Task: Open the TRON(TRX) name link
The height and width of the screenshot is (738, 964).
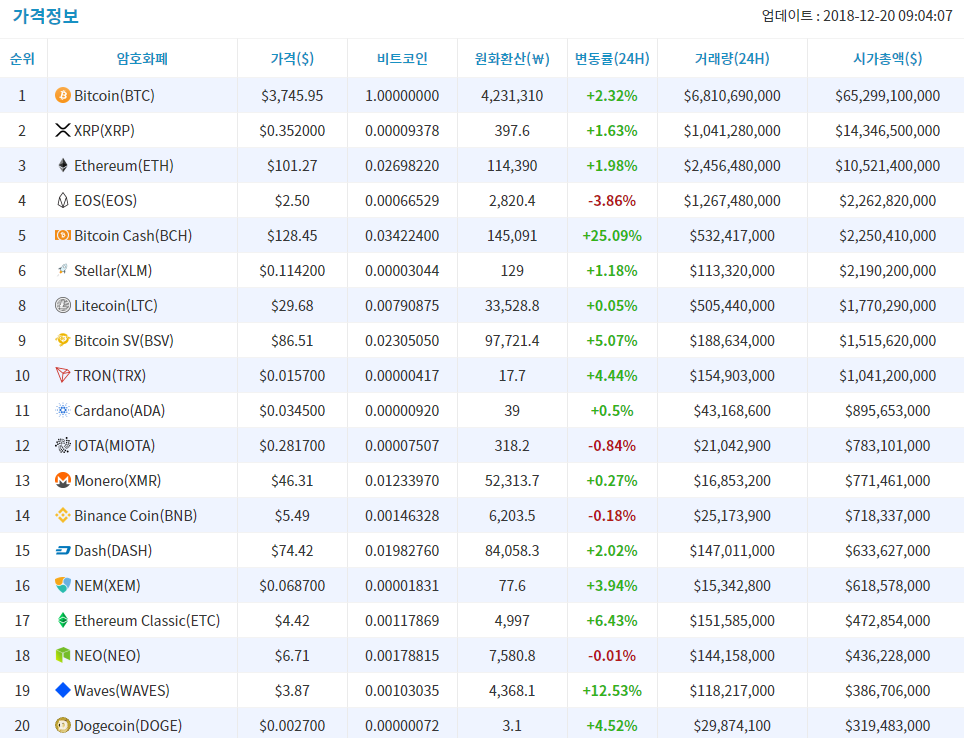Action: pyautogui.click(x=110, y=376)
